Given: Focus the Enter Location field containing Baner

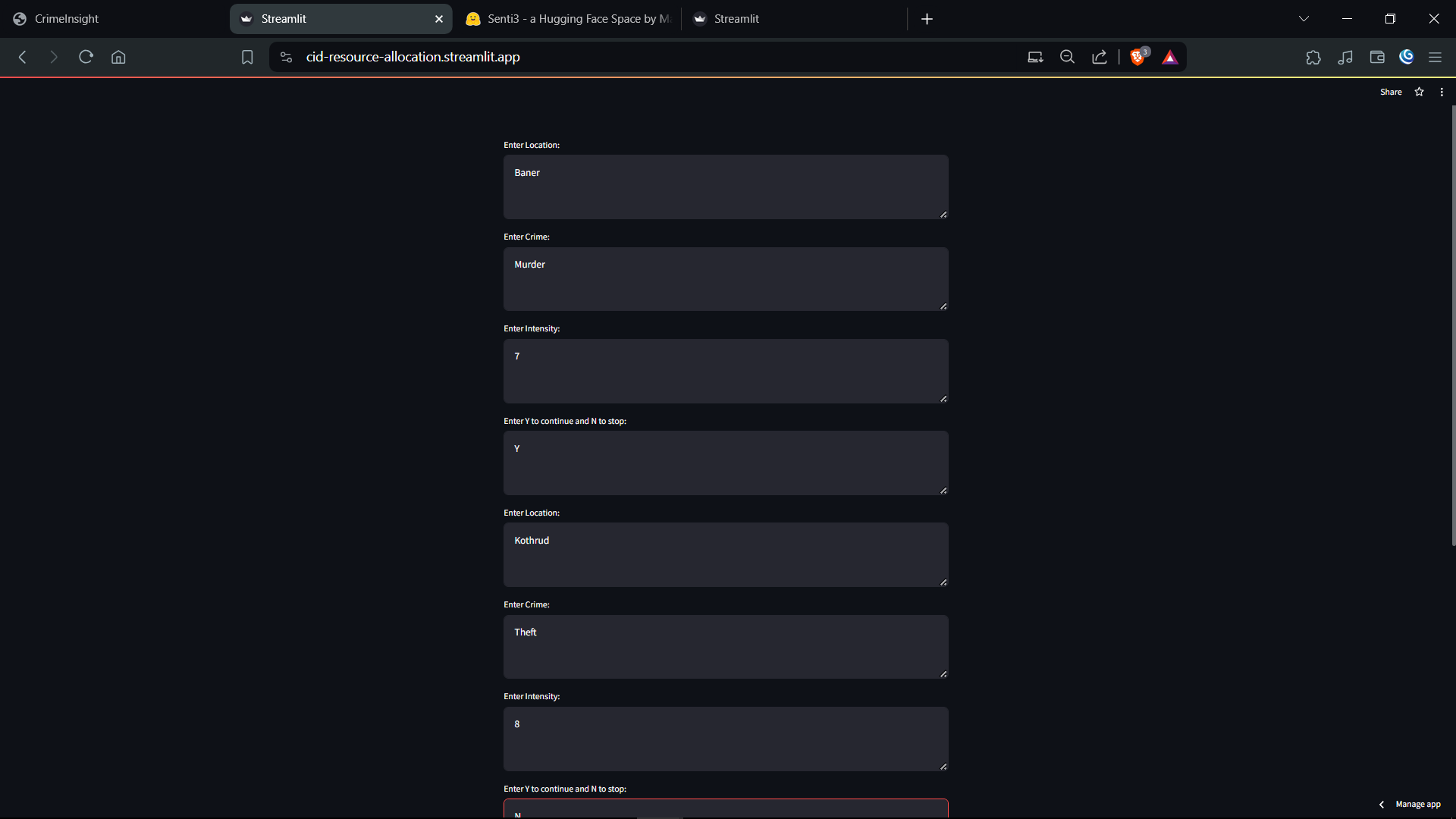Looking at the screenshot, I should (x=725, y=187).
